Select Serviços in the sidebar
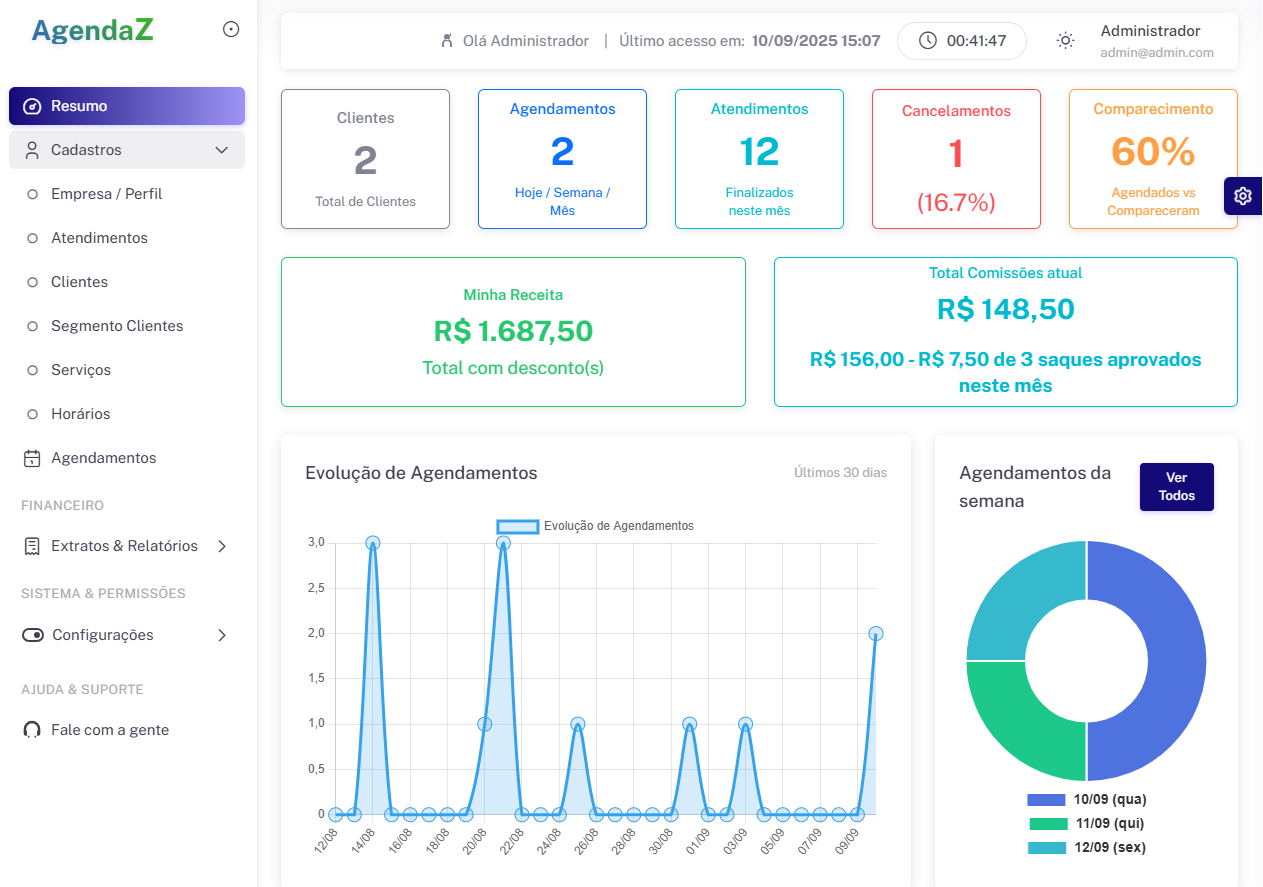Viewport: 1263px width, 887px height. pos(81,370)
